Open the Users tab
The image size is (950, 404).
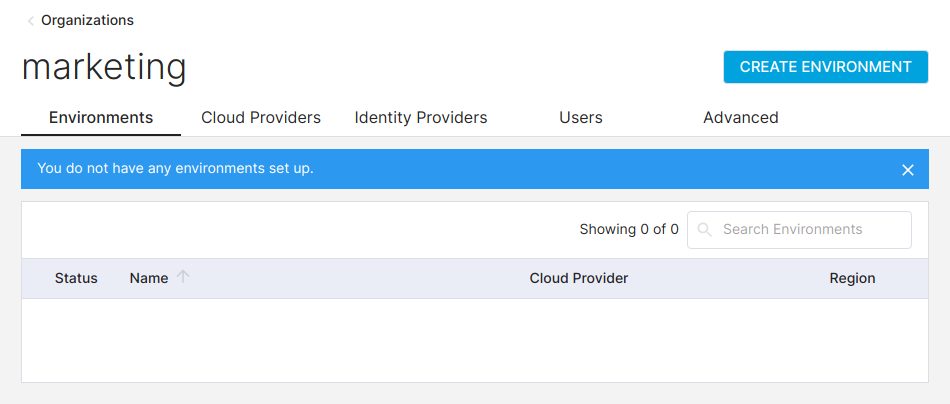click(581, 118)
